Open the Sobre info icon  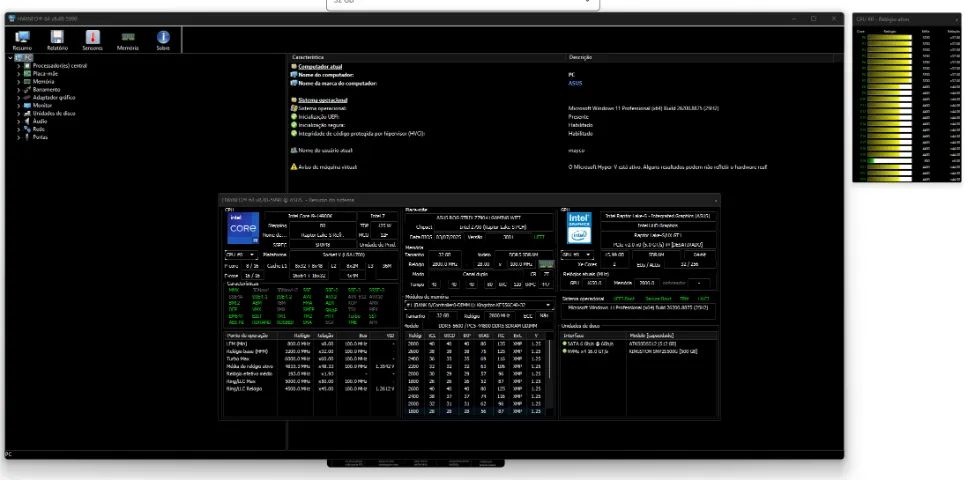pos(163,40)
